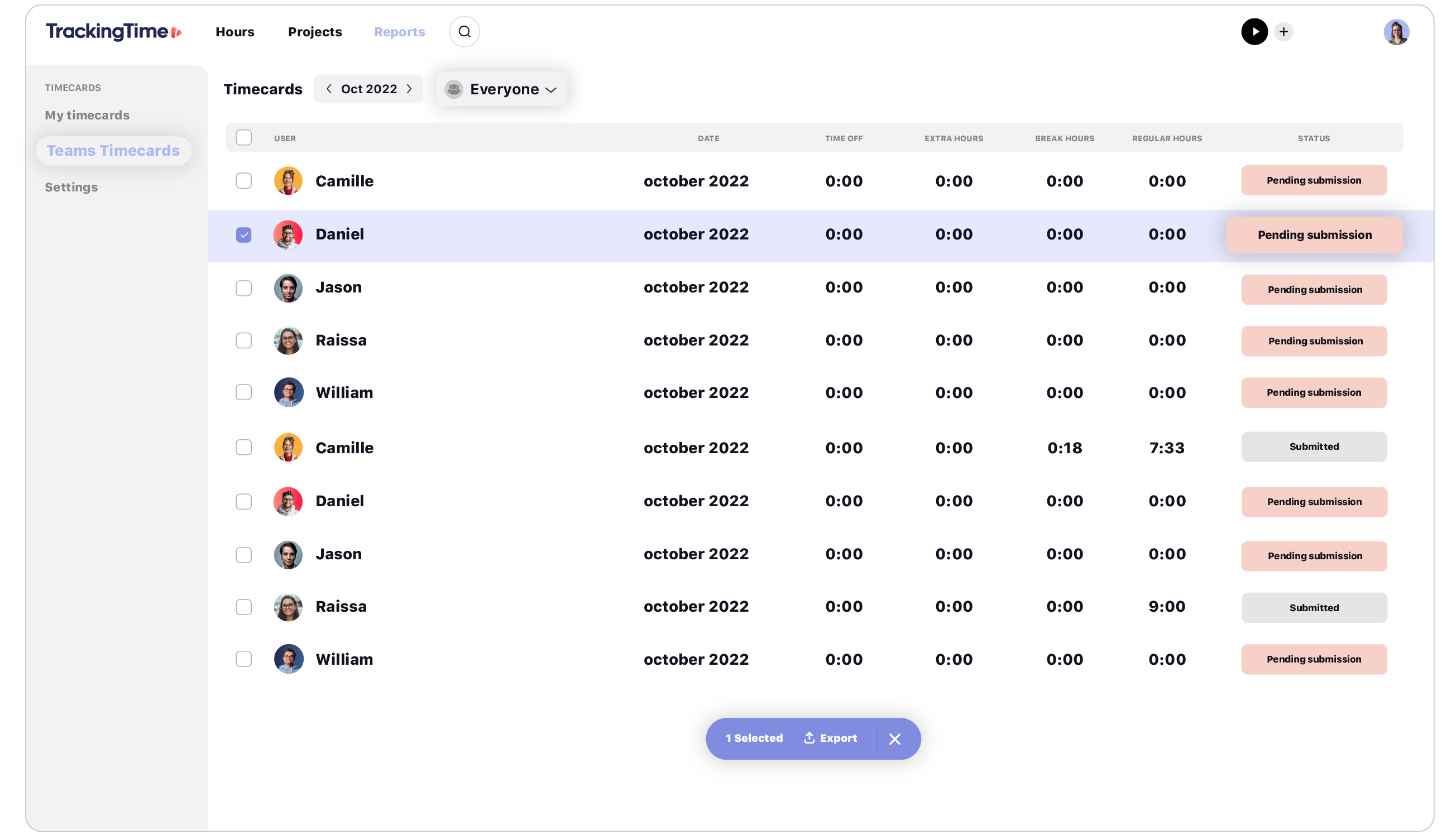Click the Hours navigation menu item
The width and height of the screenshot is (1442, 840).
[236, 31]
